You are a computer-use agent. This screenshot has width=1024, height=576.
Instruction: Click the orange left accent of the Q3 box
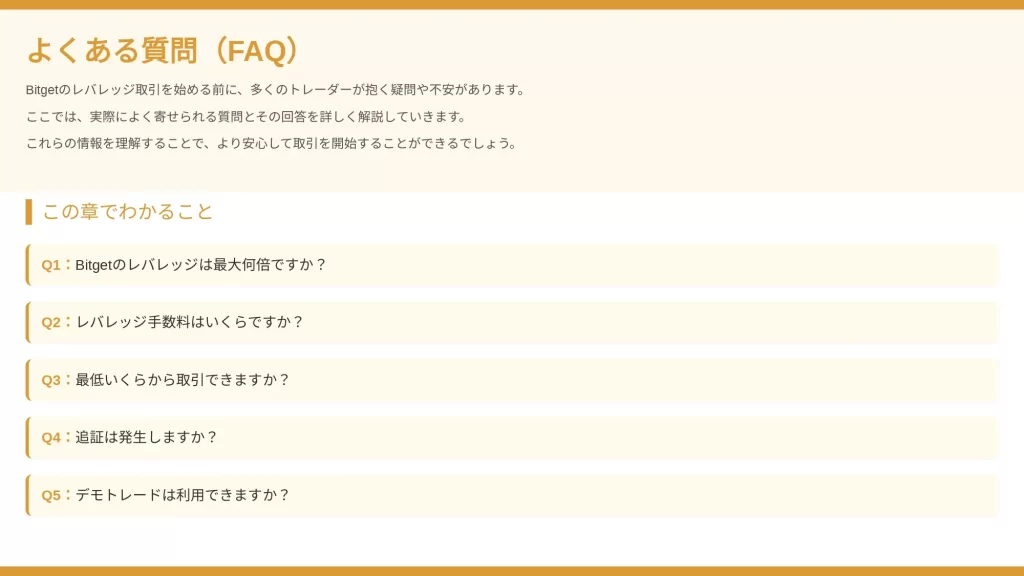pyautogui.click(x=27, y=380)
